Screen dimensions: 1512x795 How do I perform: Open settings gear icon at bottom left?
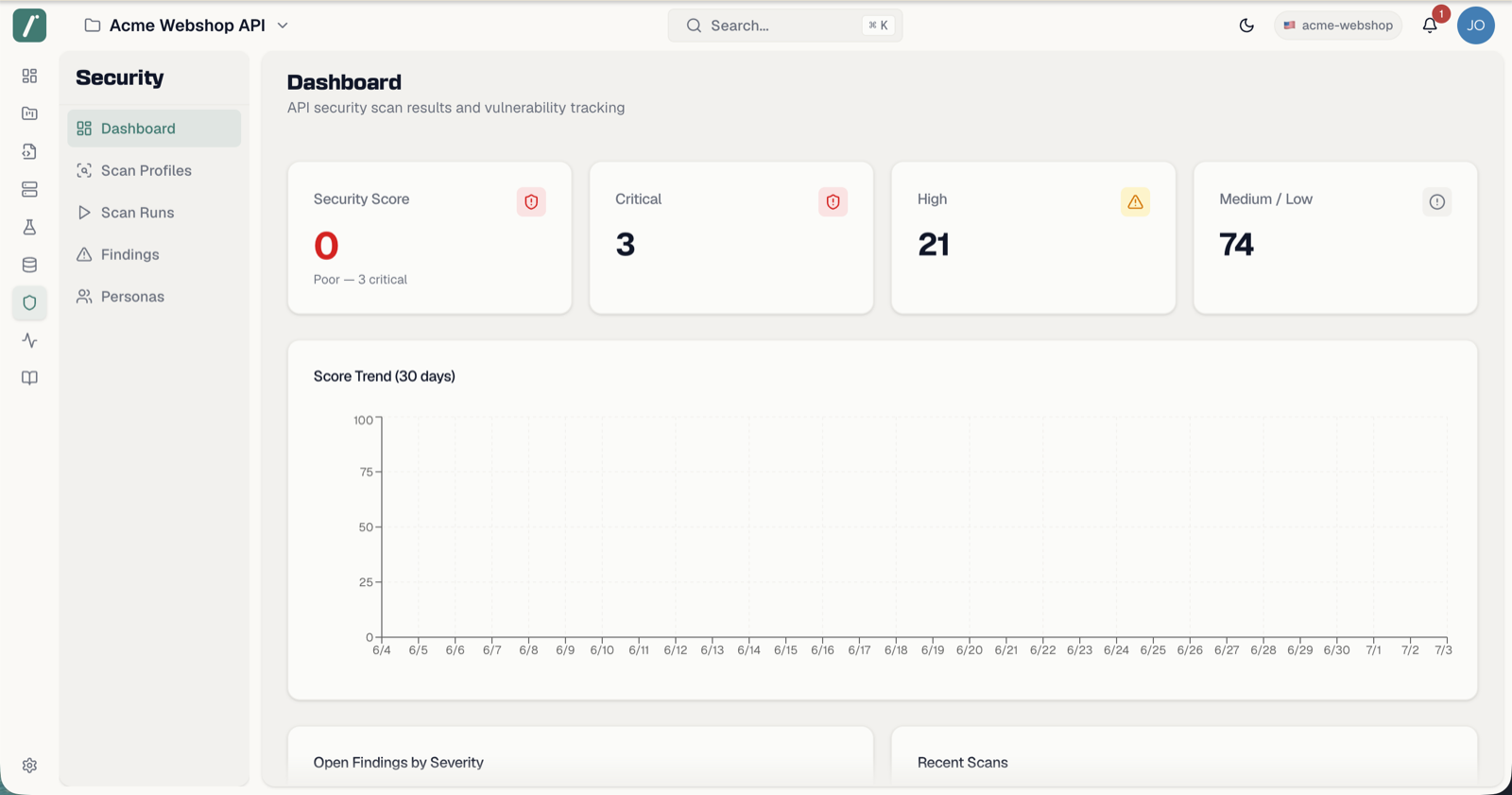coord(29,766)
